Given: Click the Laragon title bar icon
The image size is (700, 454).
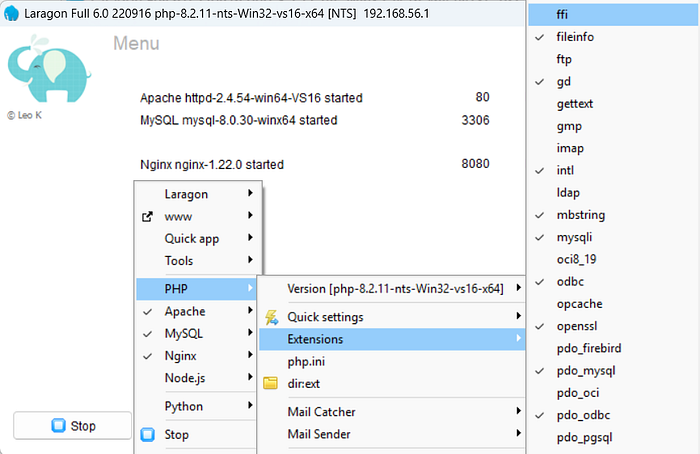Looking at the screenshot, I should 12,13.
